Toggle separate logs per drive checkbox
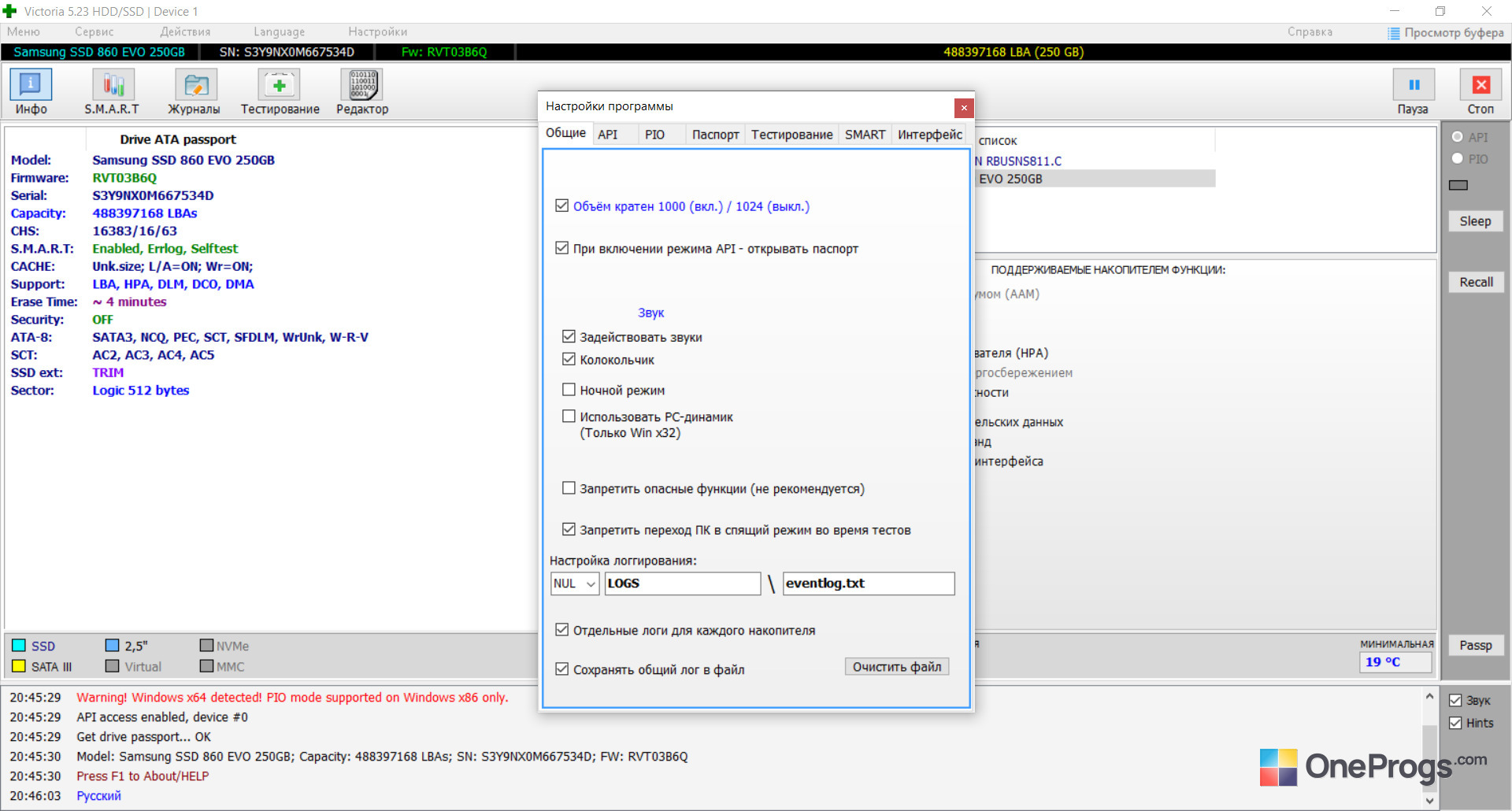1512x811 pixels. [x=561, y=630]
